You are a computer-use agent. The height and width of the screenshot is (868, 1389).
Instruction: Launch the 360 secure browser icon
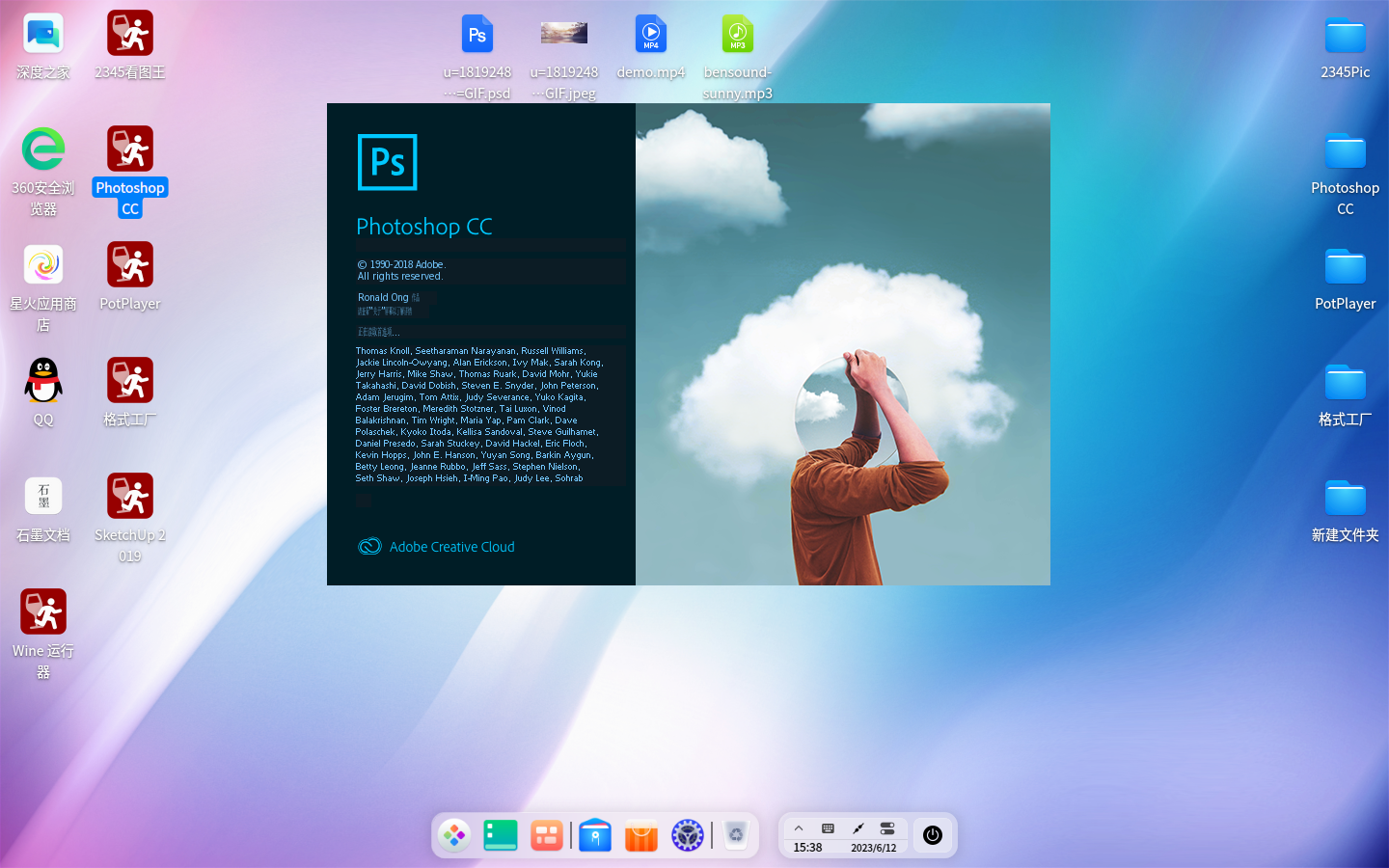point(43,150)
